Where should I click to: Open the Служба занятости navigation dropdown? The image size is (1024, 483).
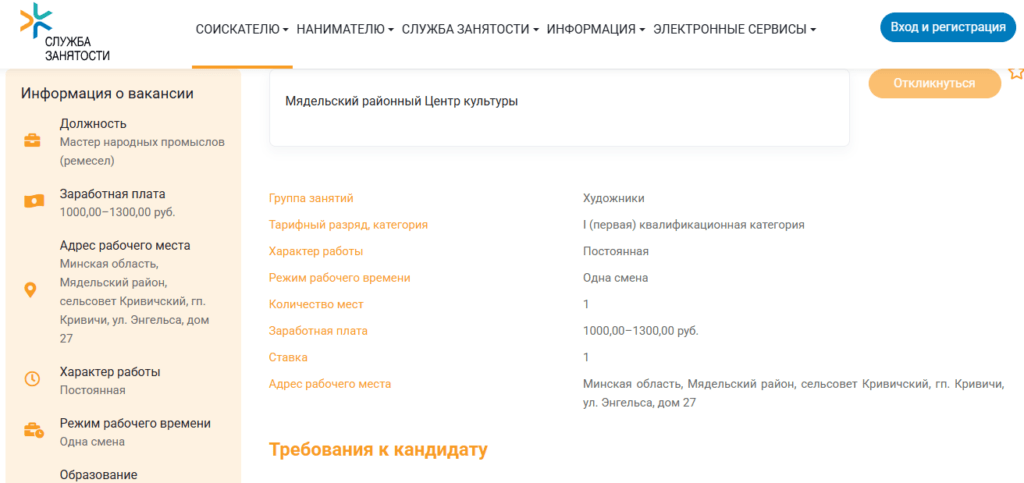tap(470, 30)
